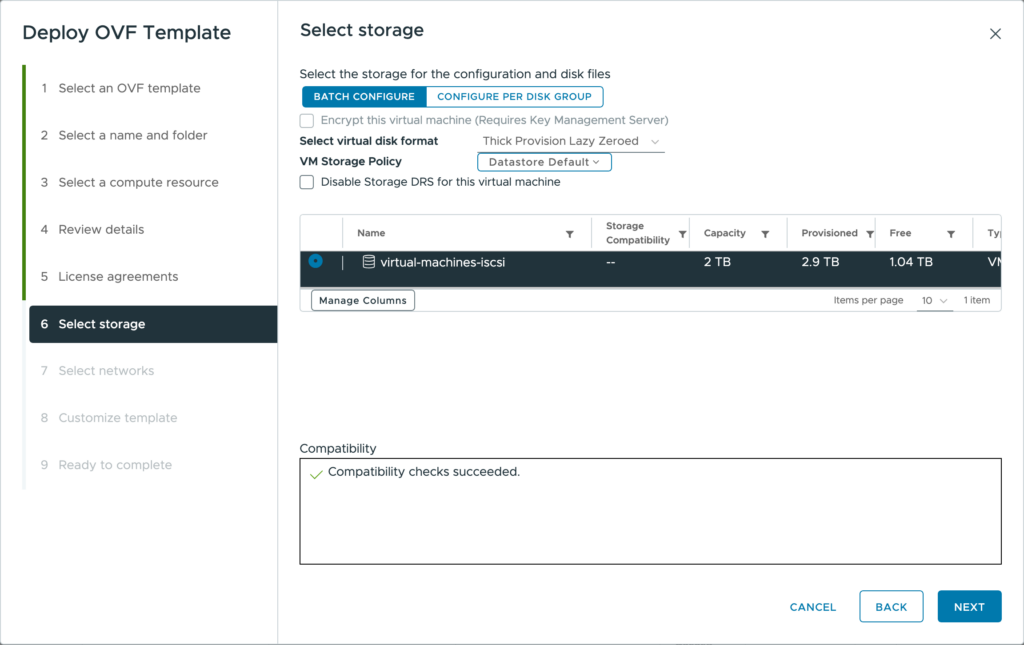Enable Disable Storage DRS checkbox
1024x645 pixels.
(x=307, y=182)
